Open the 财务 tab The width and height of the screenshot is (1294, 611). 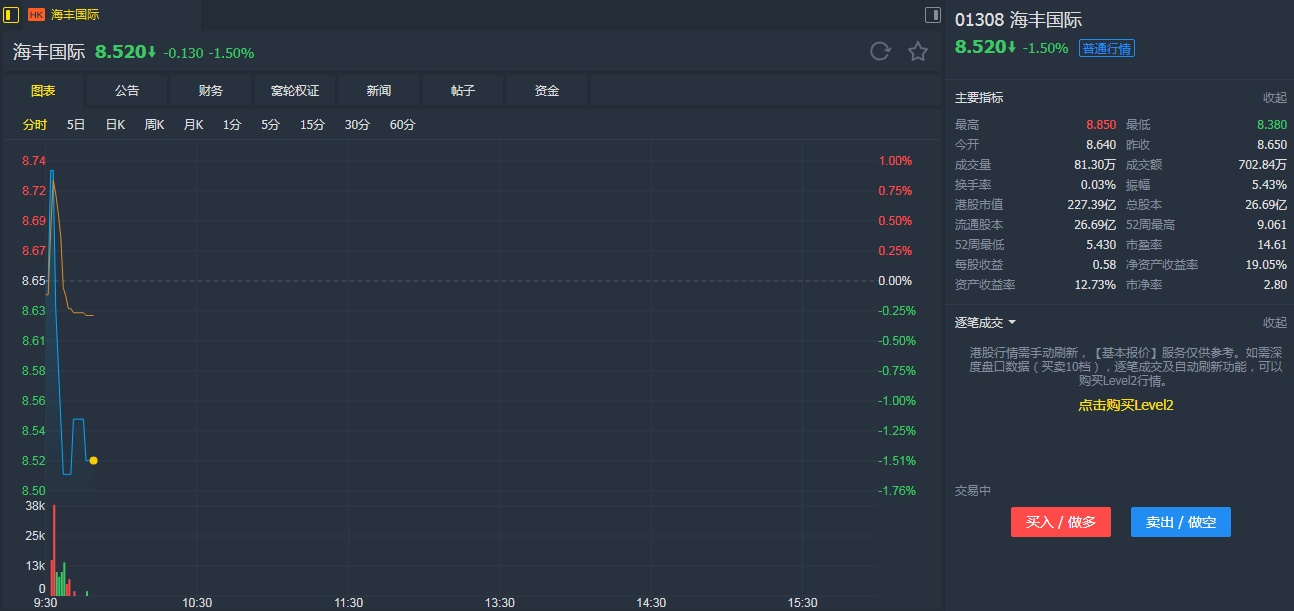(x=211, y=91)
